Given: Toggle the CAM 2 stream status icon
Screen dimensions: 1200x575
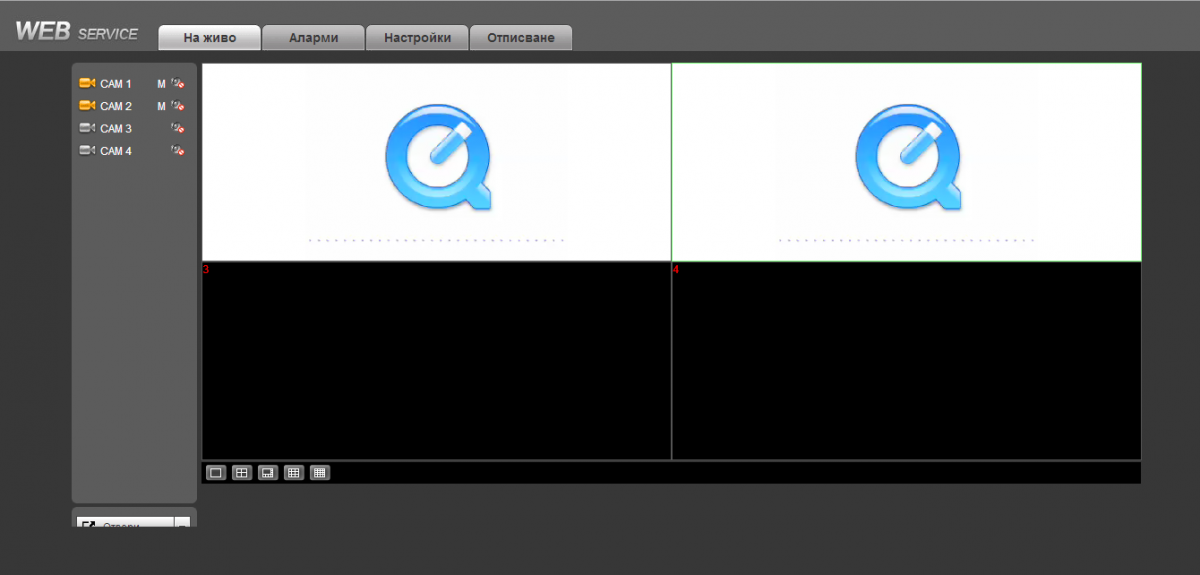Looking at the screenshot, I should 177,106.
